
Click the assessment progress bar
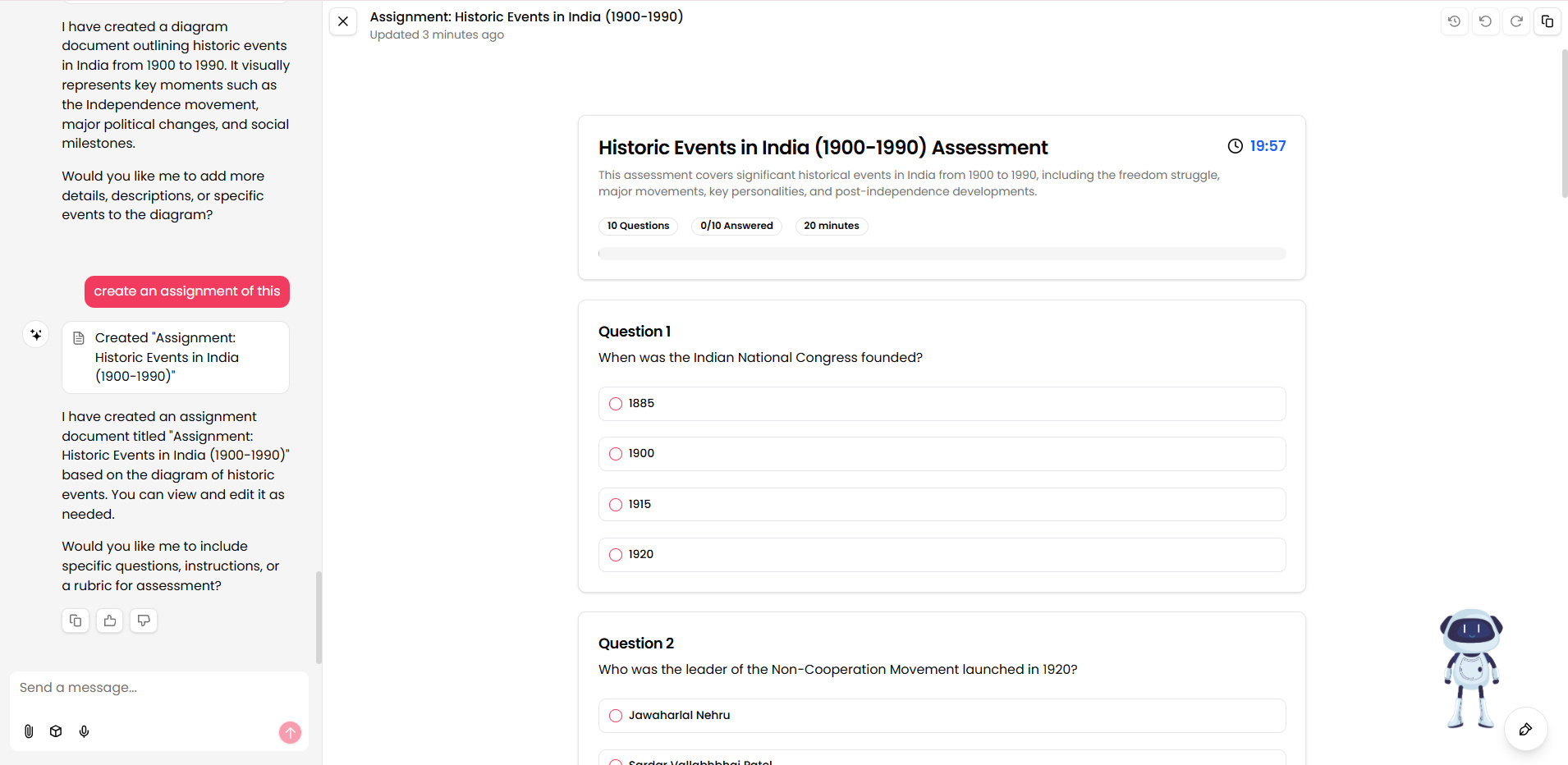pos(942,254)
